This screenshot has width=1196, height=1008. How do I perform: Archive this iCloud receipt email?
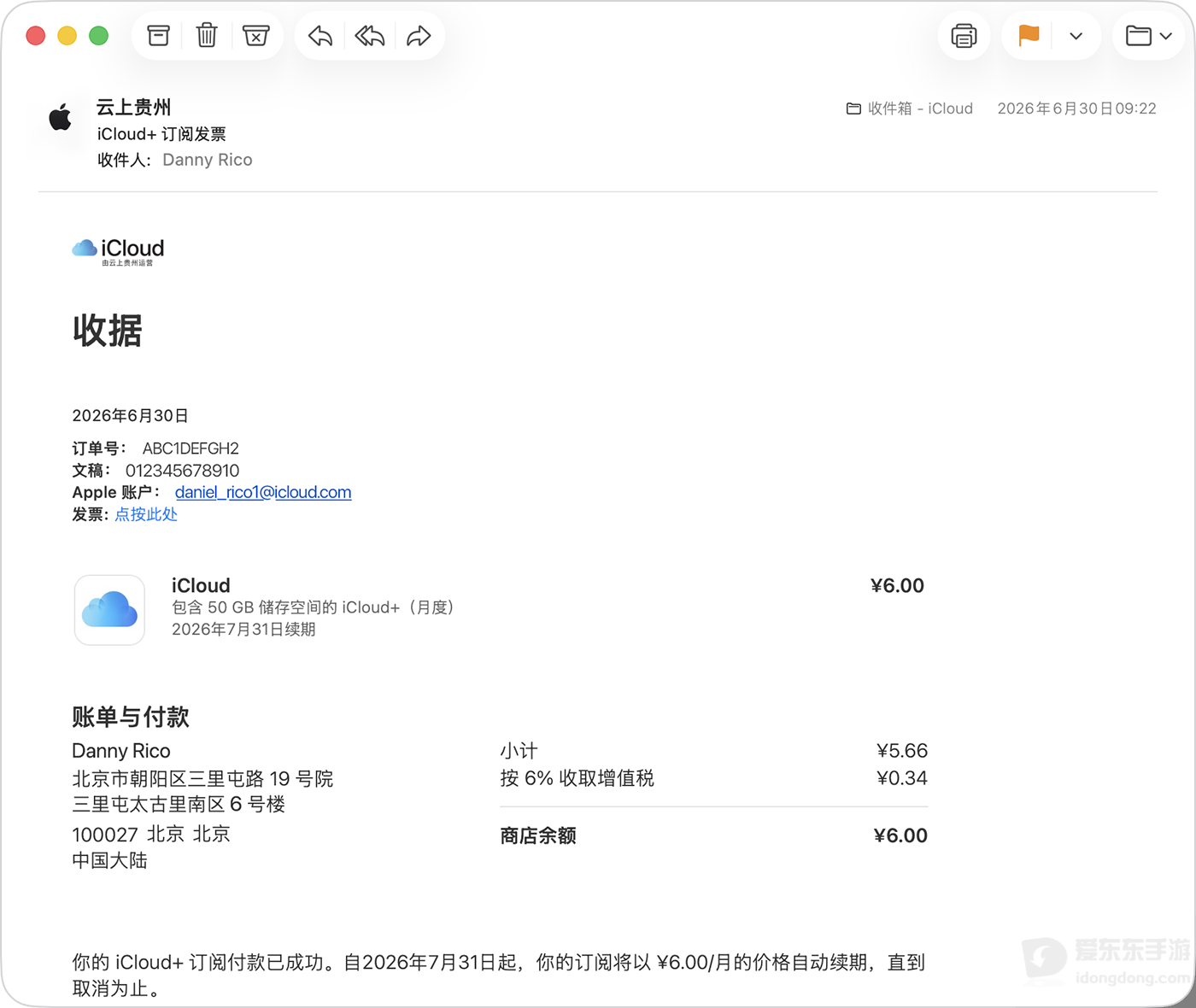point(159,36)
